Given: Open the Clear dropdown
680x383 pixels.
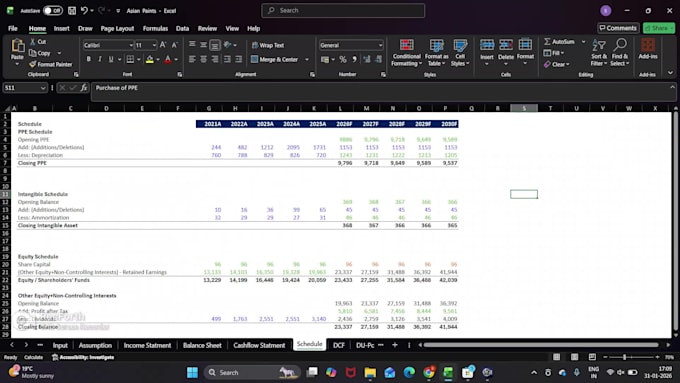Looking at the screenshot, I should (x=558, y=64).
